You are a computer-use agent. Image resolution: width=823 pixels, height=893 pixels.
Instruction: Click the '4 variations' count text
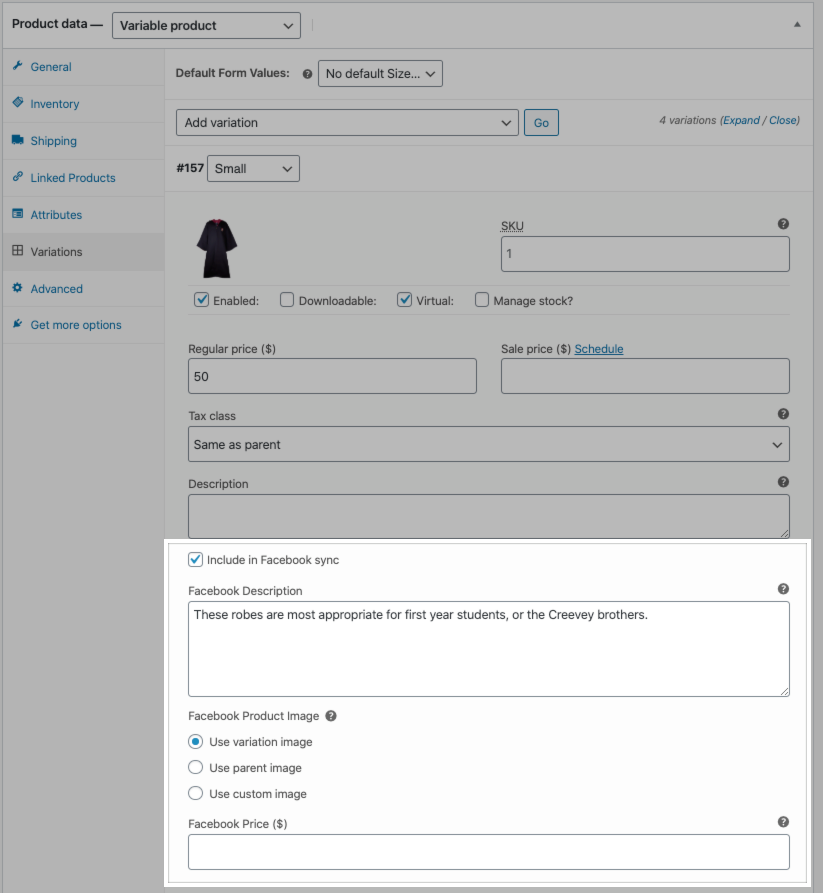687,120
